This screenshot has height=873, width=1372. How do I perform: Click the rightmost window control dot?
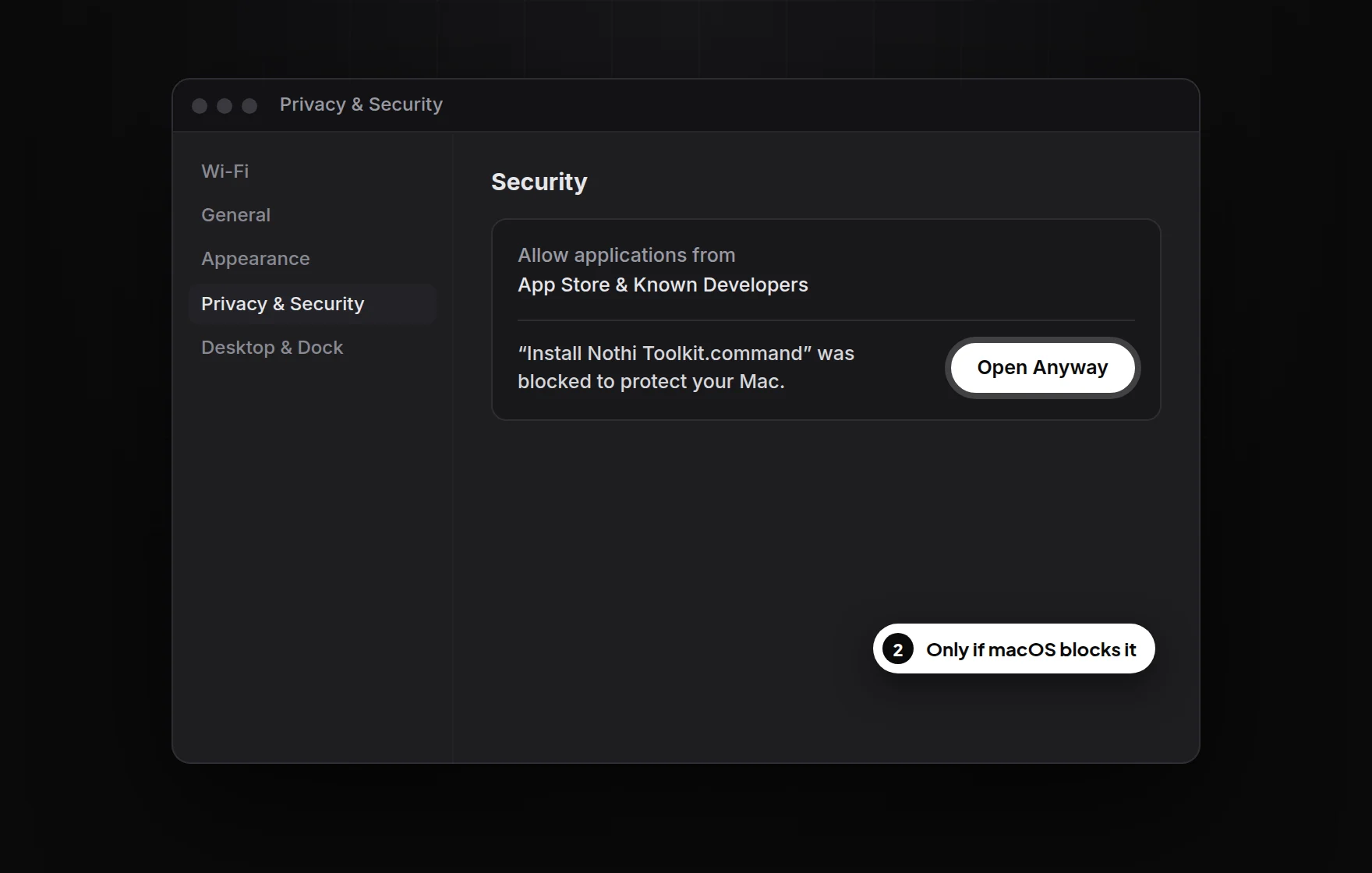[249, 106]
